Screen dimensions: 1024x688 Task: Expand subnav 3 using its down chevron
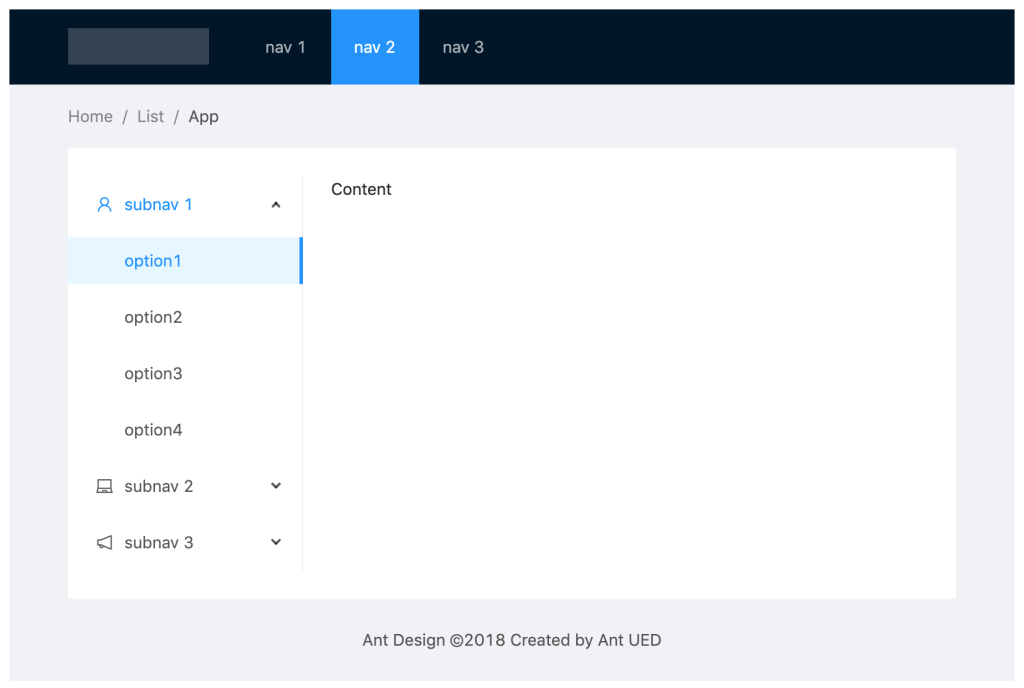pyautogui.click(x=275, y=542)
